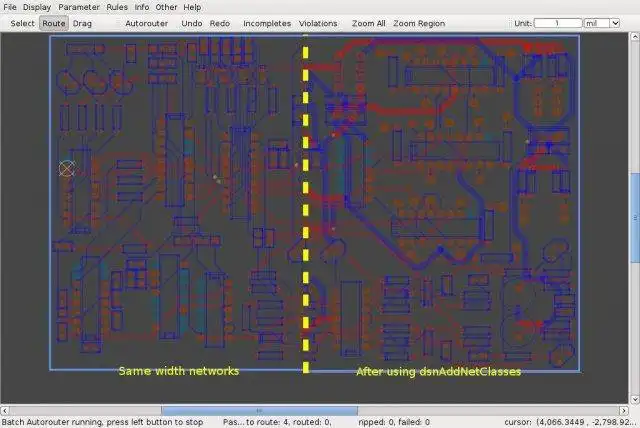Image resolution: width=640 pixels, height=428 pixels.
Task: Click the Redo button
Action: click(220, 23)
